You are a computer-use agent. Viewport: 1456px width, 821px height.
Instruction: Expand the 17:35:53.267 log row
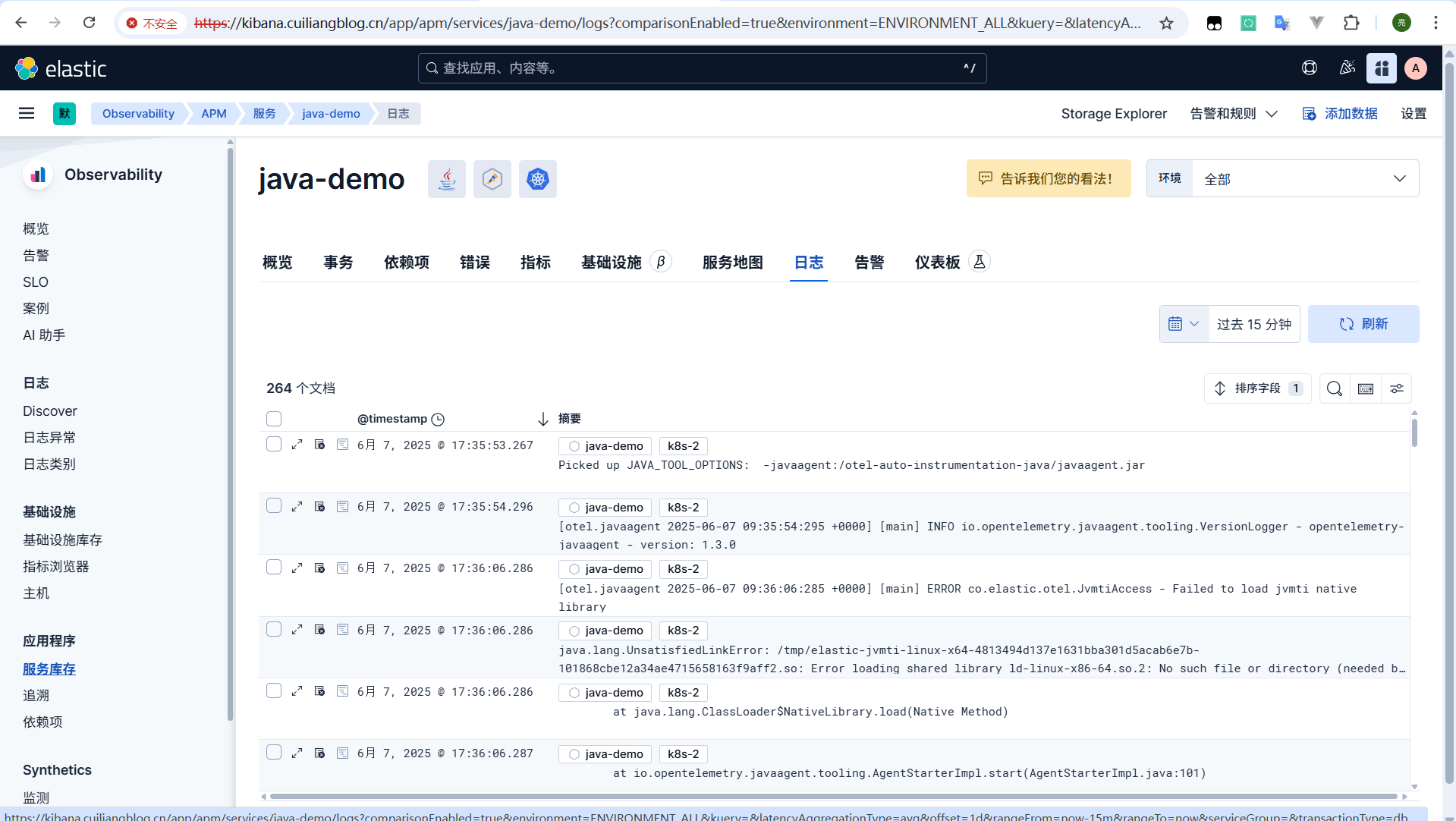[x=297, y=445]
